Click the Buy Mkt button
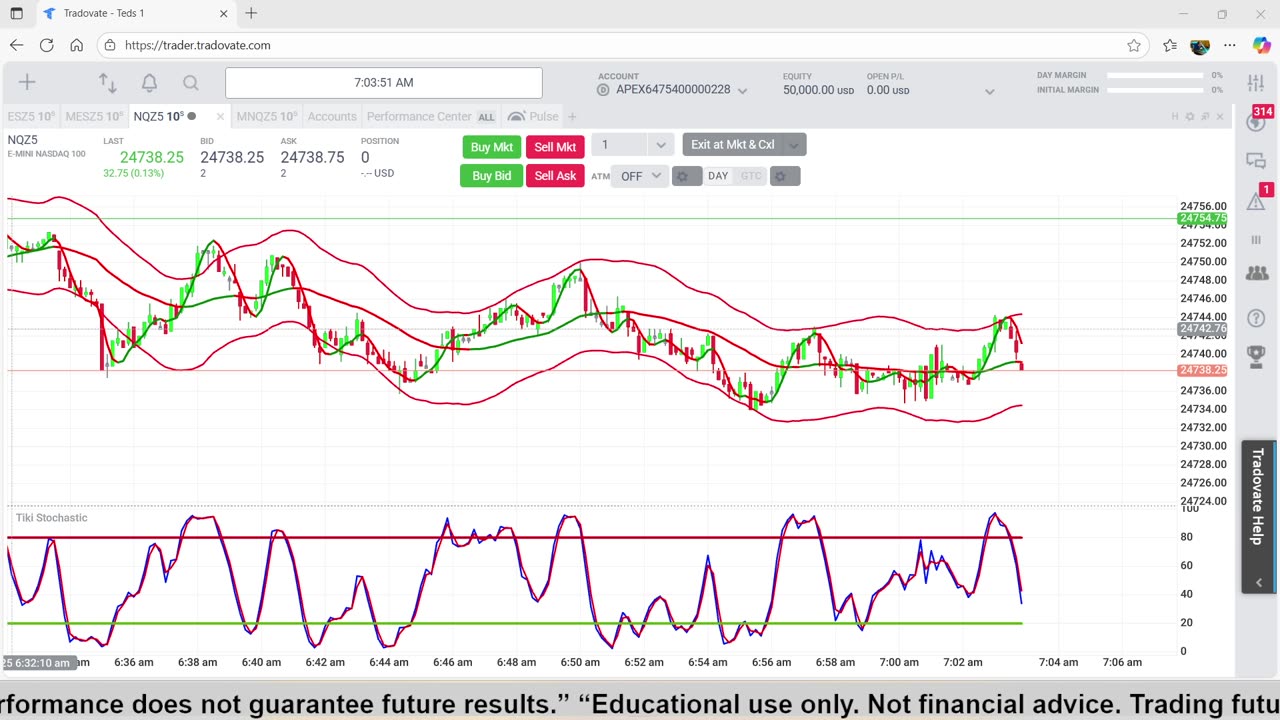Screen dimensions: 1280x720 [492, 147]
